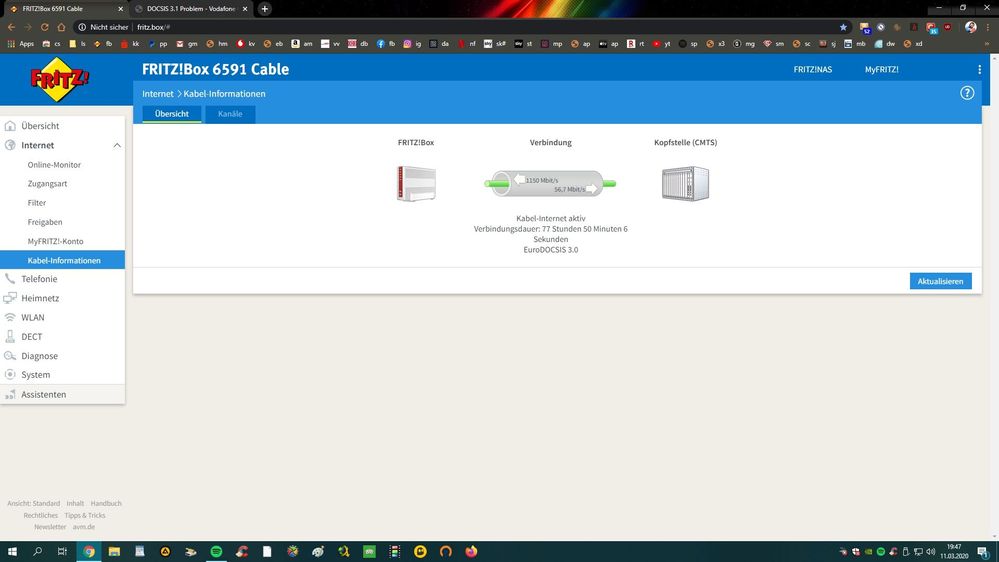The width and height of the screenshot is (999, 562).
Task: Click the browser home icon
Action: 61,27
